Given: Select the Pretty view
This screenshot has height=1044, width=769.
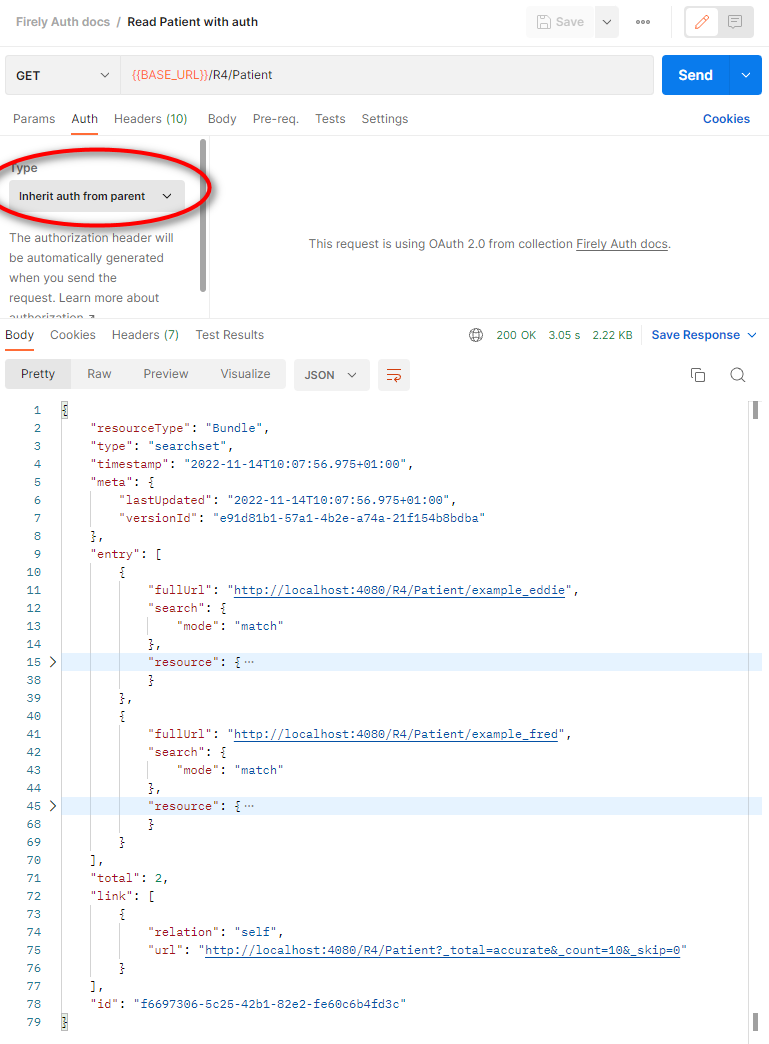Looking at the screenshot, I should pos(38,374).
